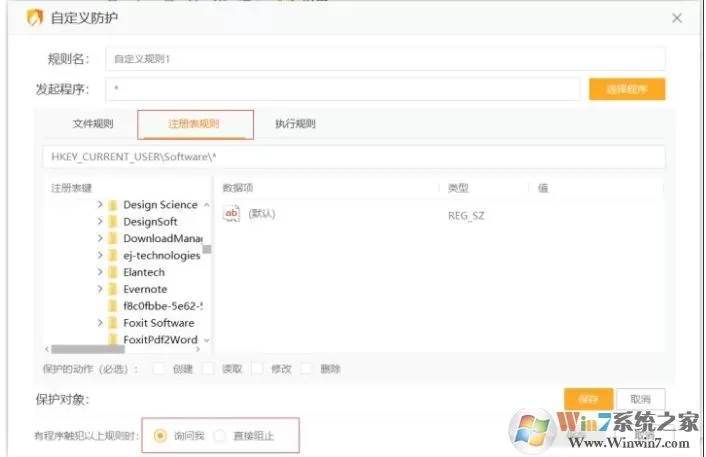Tick the 删除 action checkbox
Image resolution: width=706 pixels, height=457 pixels.
[x=306, y=369]
